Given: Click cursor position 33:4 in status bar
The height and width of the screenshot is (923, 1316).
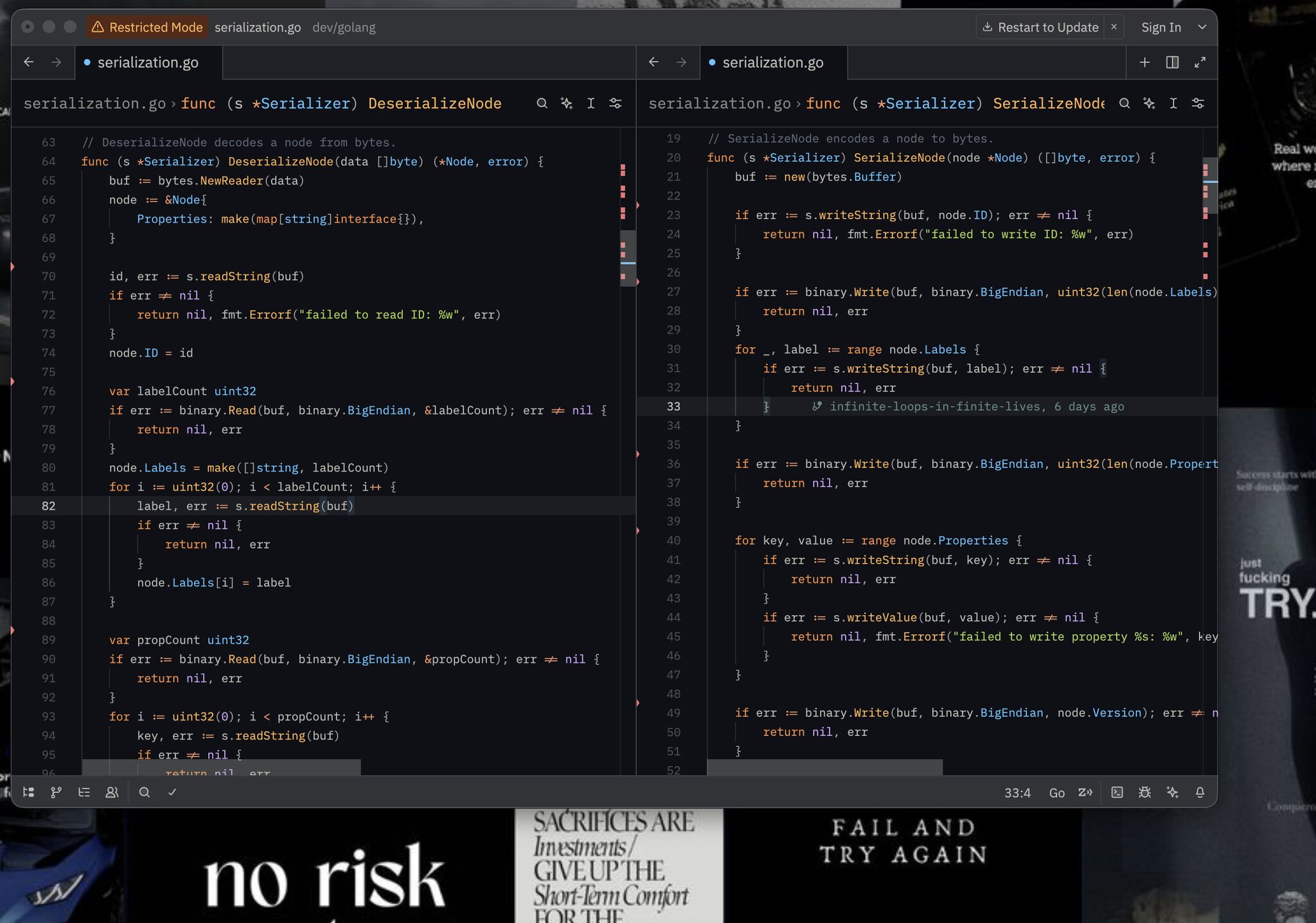Looking at the screenshot, I should coord(1017,793).
